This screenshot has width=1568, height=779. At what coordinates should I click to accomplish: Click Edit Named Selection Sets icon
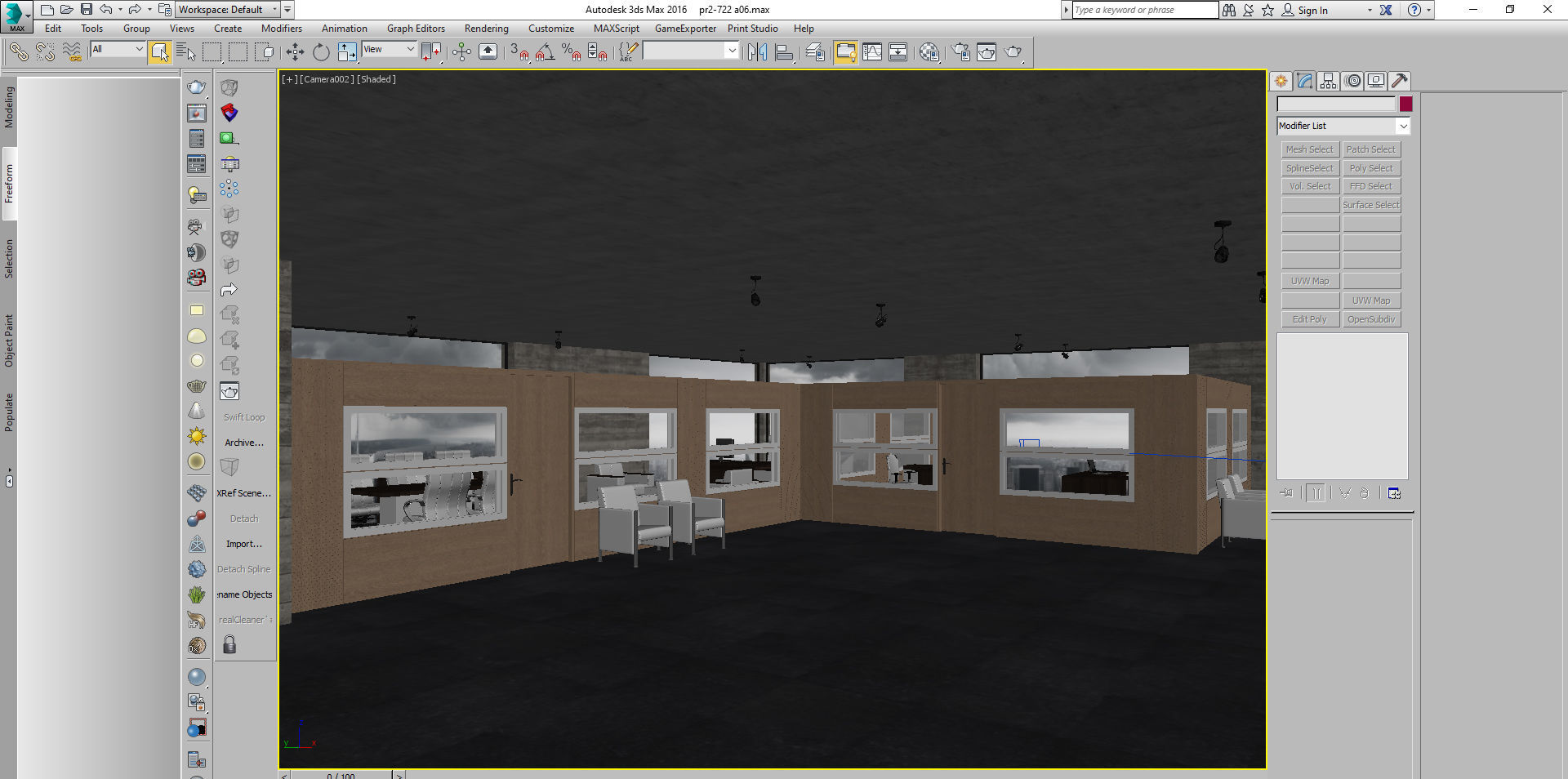pyautogui.click(x=627, y=52)
